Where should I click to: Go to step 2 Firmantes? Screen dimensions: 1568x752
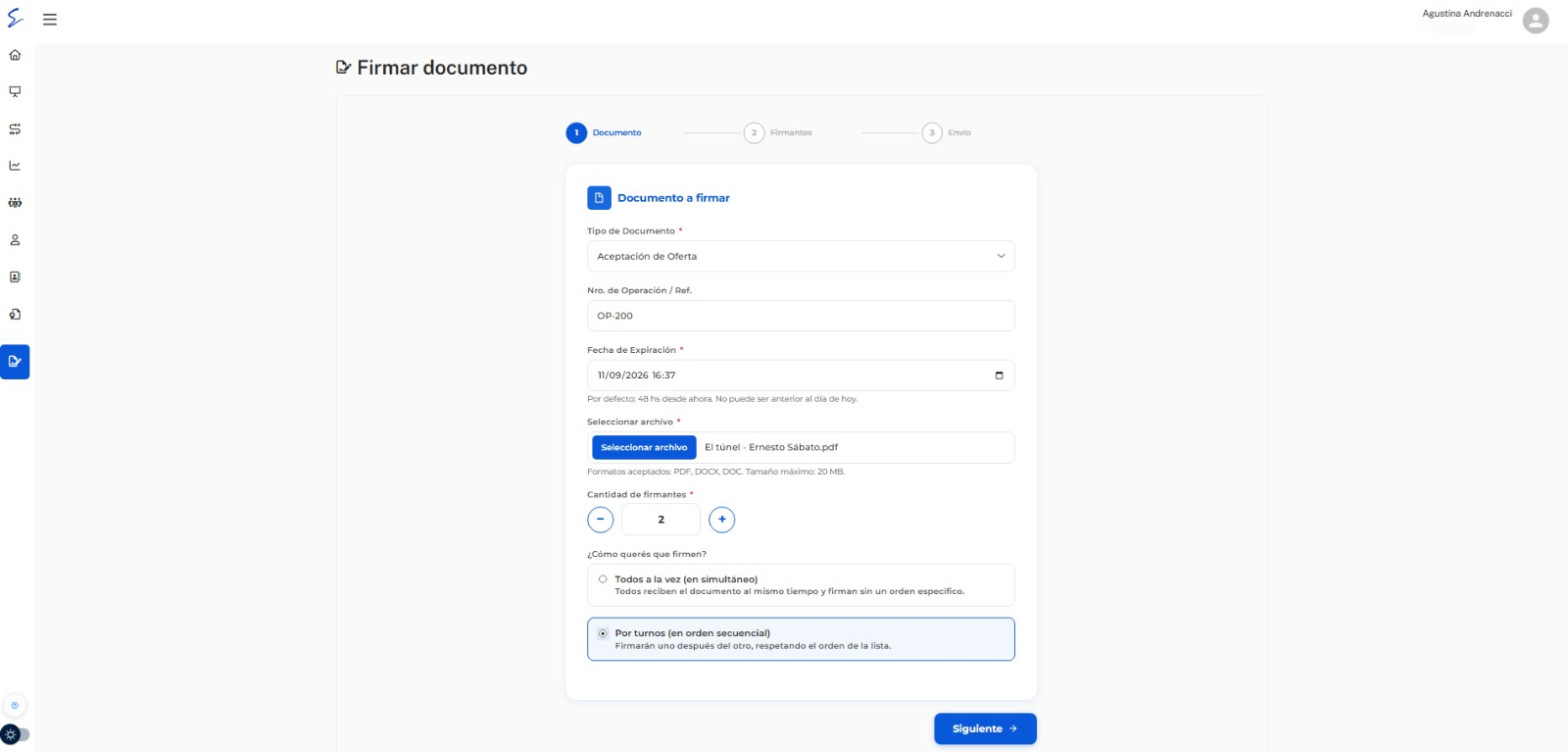[778, 132]
